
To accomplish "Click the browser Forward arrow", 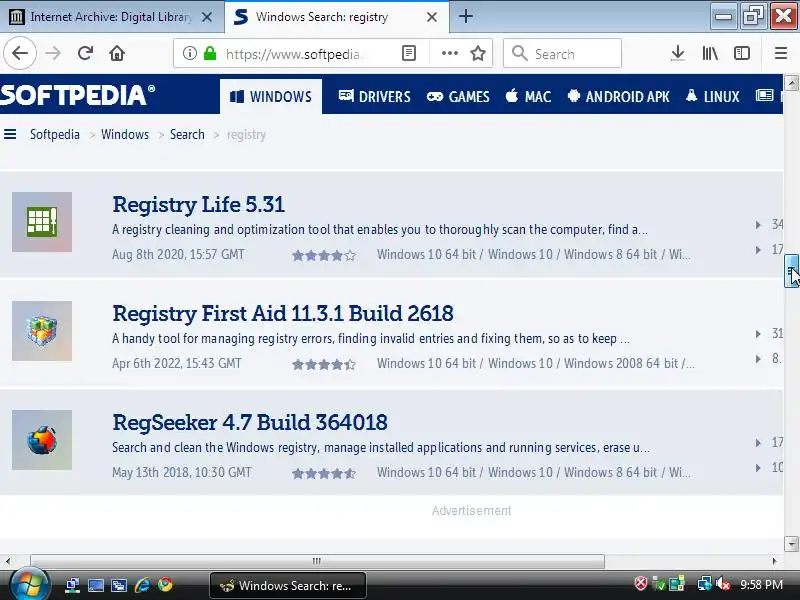I will (x=53, y=53).
